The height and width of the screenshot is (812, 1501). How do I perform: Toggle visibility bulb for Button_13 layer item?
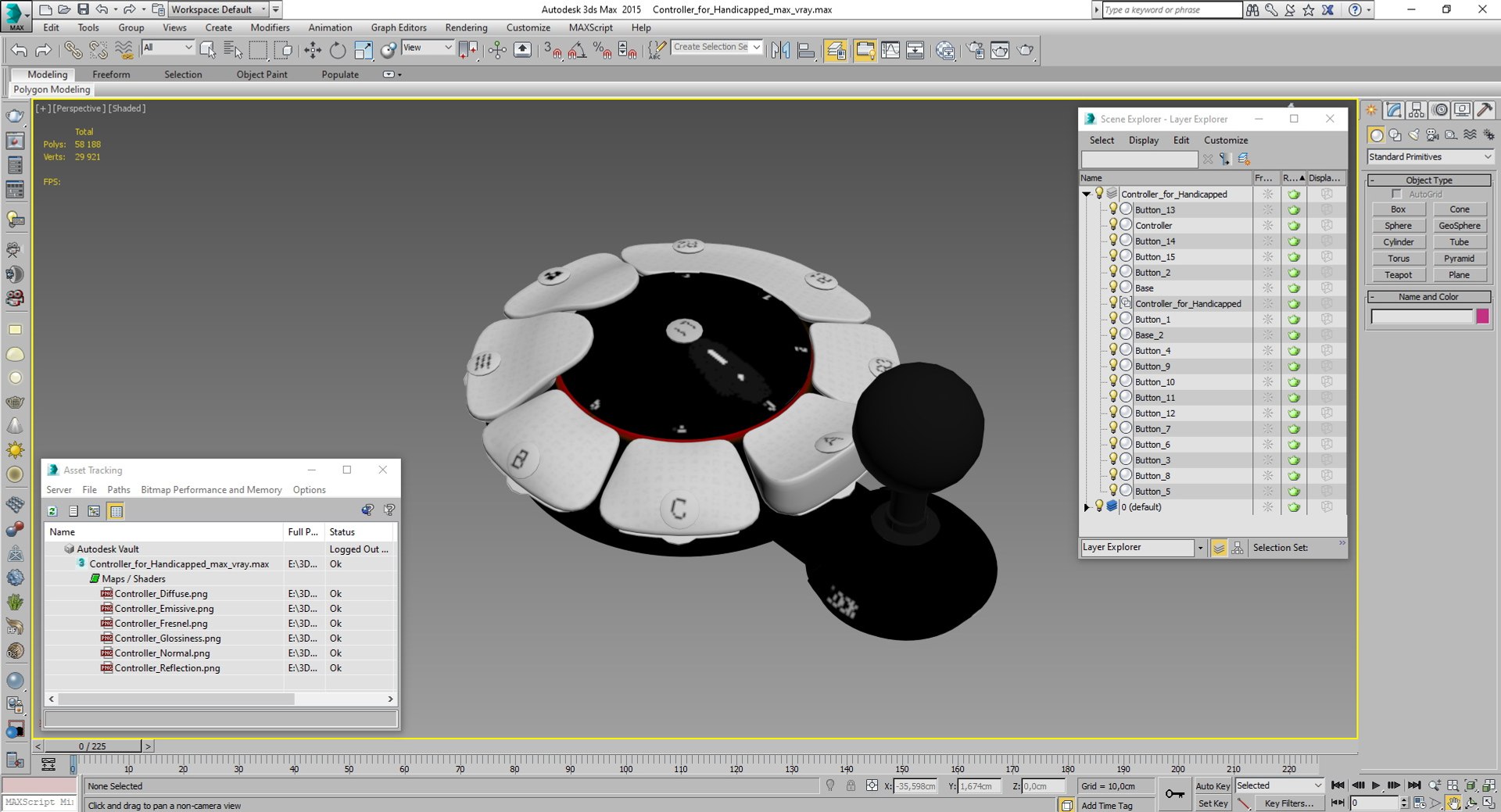tap(1112, 209)
